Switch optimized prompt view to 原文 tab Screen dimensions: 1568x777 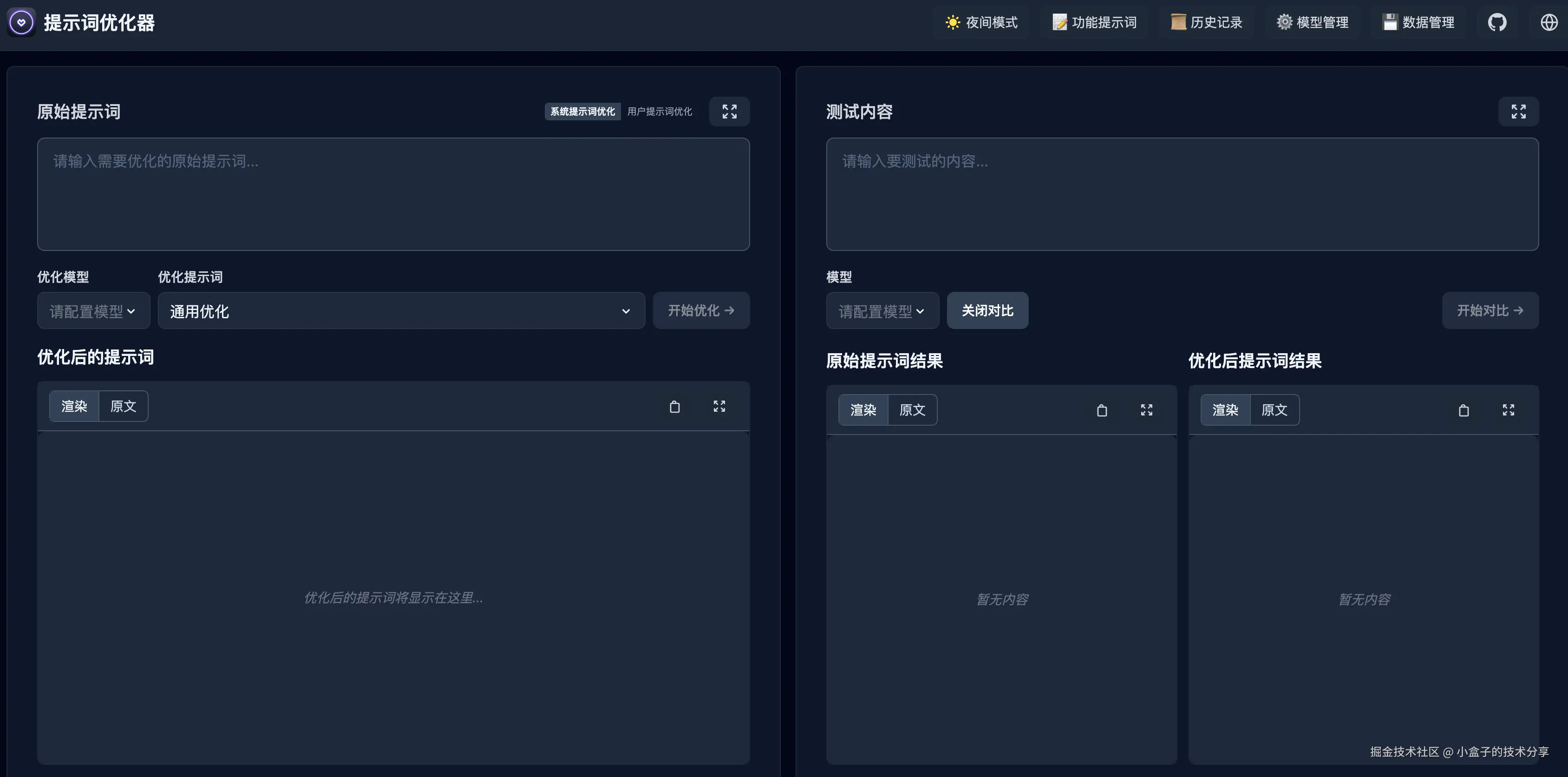[123, 406]
